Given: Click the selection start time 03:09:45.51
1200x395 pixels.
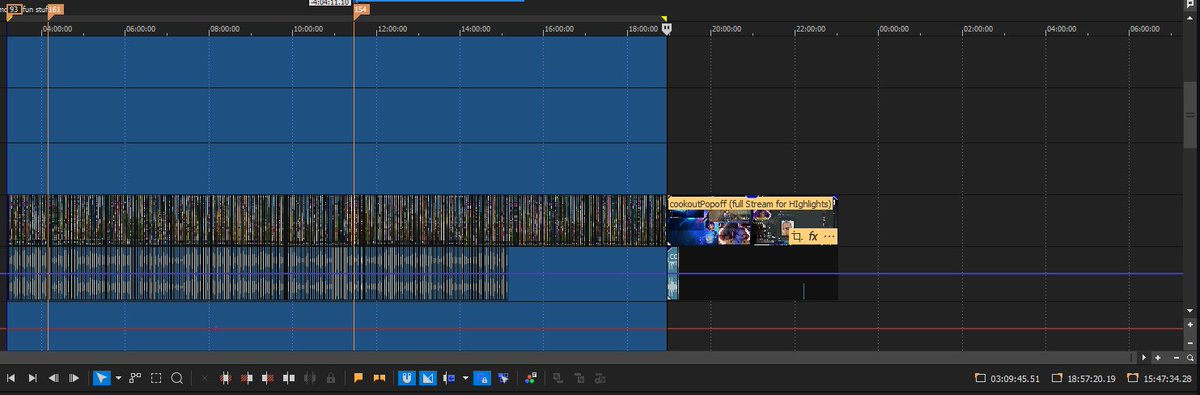Looking at the screenshot, I should point(1015,379).
